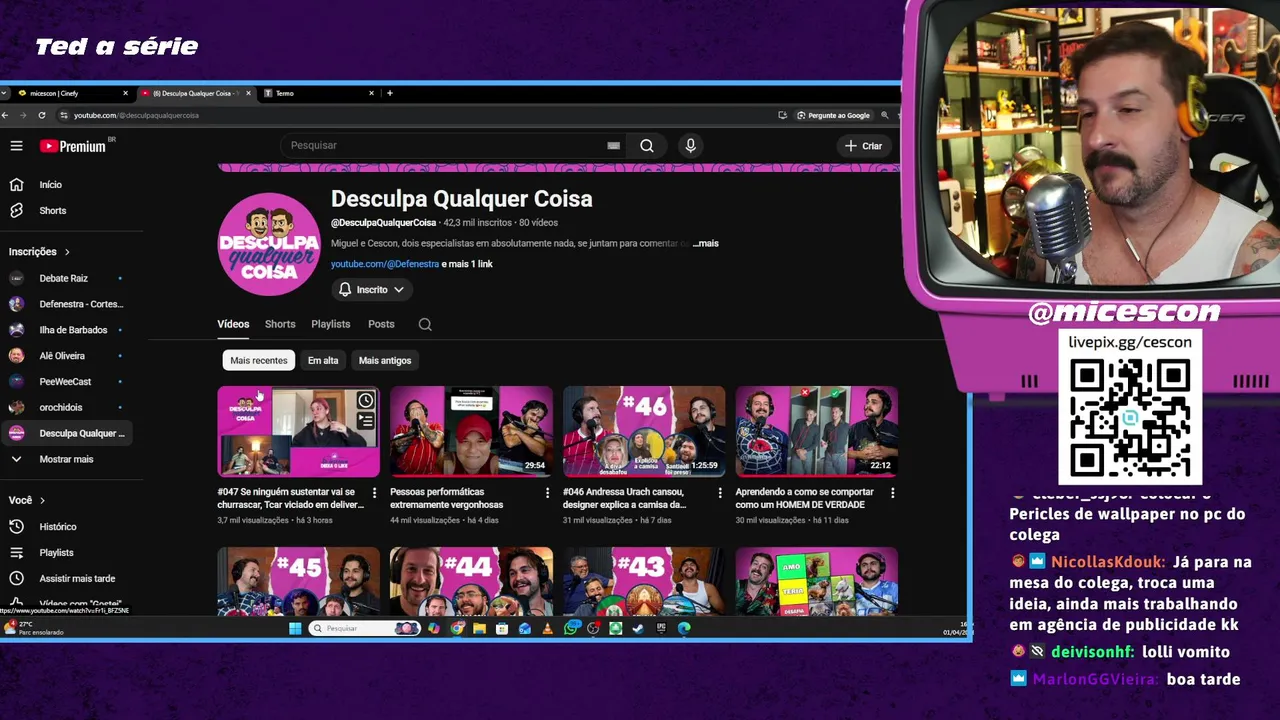Open Edge from the taskbar

pyautogui.click(x=684, y=628)
